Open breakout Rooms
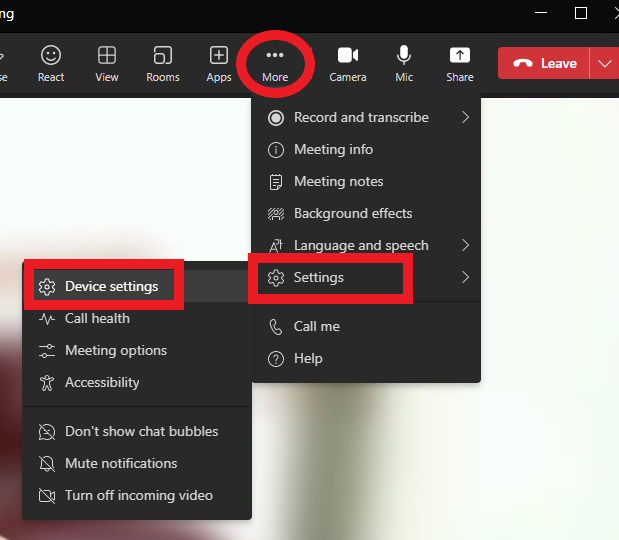The width and height of the screenshot is (619, 540). [x=163, y=64]
